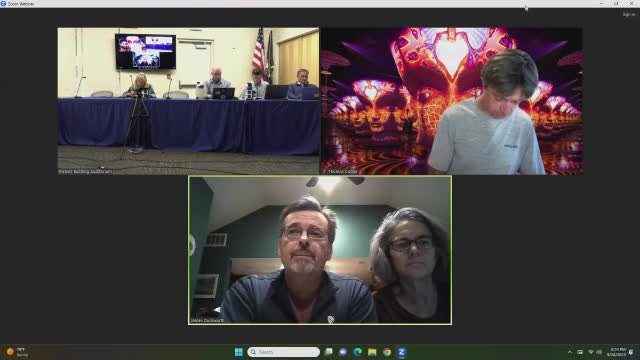This screenshot has height=360, width=640.
Task: Select the psychedelic background participant video tile
Action: coord(452,101)
